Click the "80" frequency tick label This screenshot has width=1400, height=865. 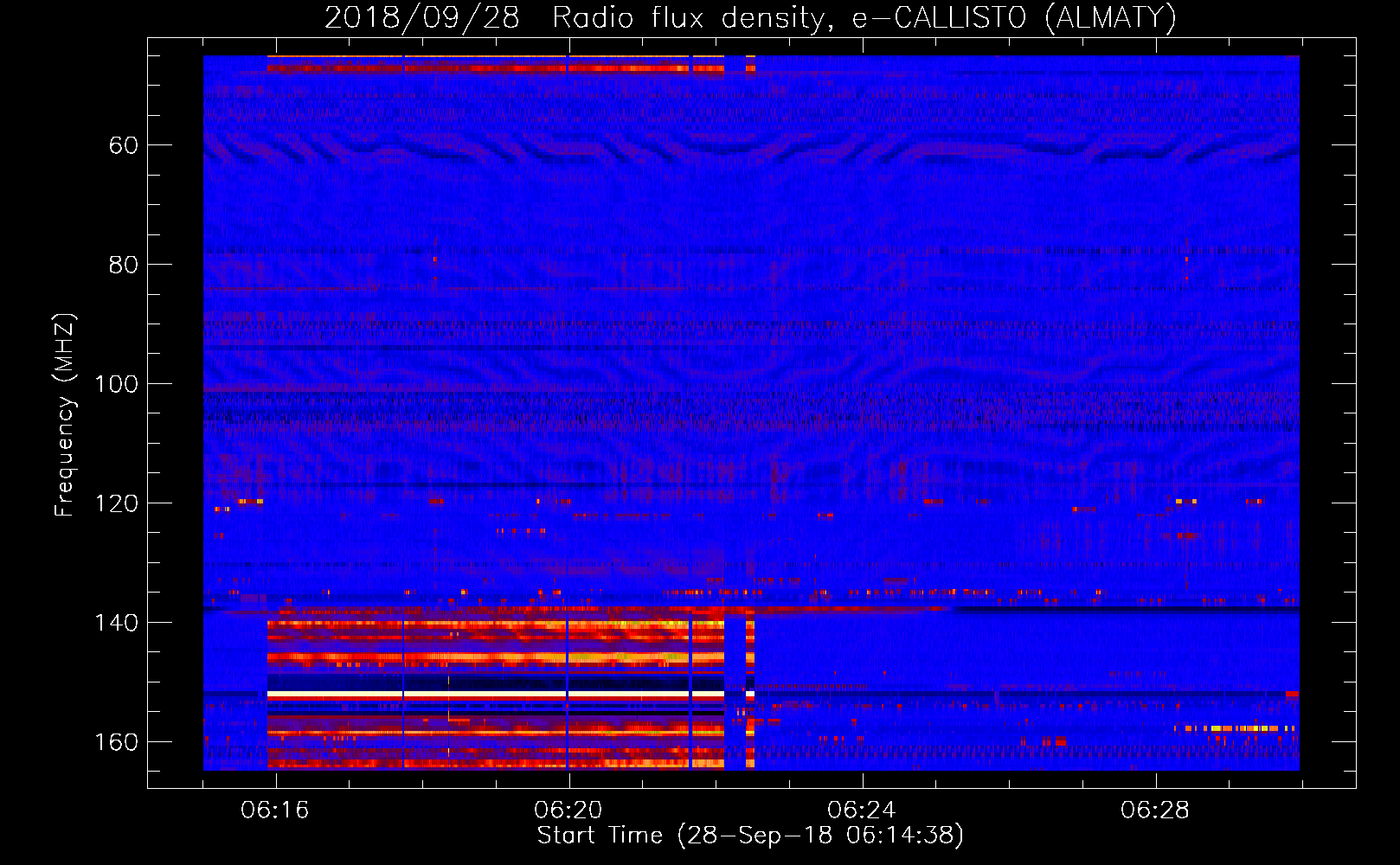[124, 265]
